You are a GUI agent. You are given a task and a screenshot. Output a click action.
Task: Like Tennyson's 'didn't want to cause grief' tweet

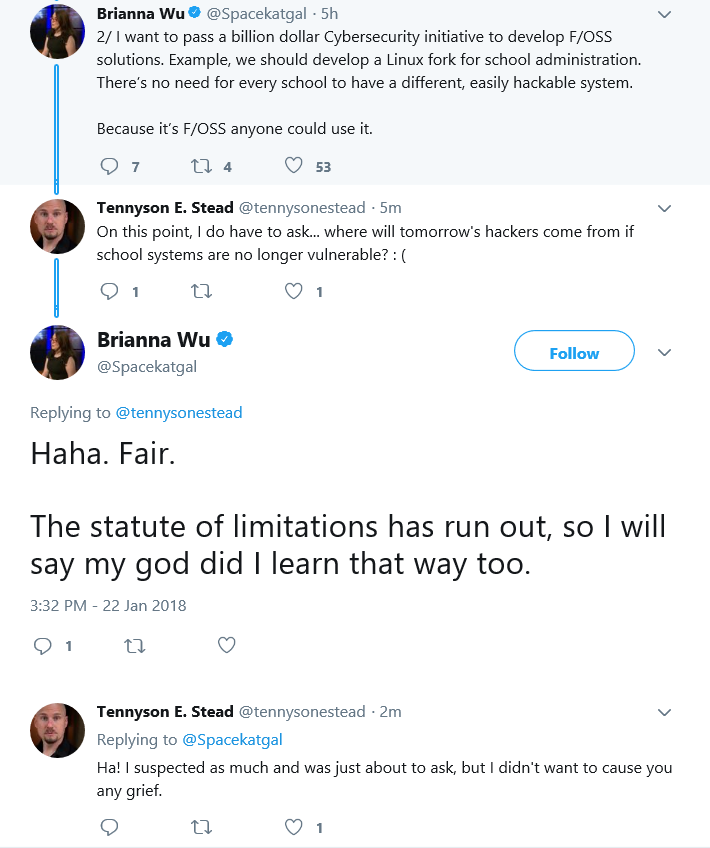pos(294,826)
